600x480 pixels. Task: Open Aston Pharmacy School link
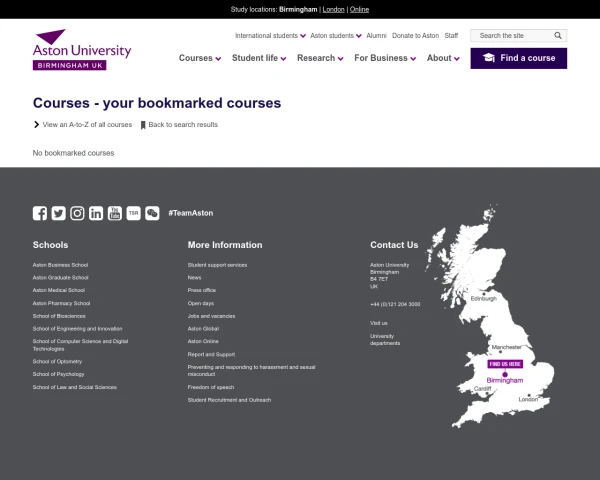pyautogui.click(x=61, y=303)
